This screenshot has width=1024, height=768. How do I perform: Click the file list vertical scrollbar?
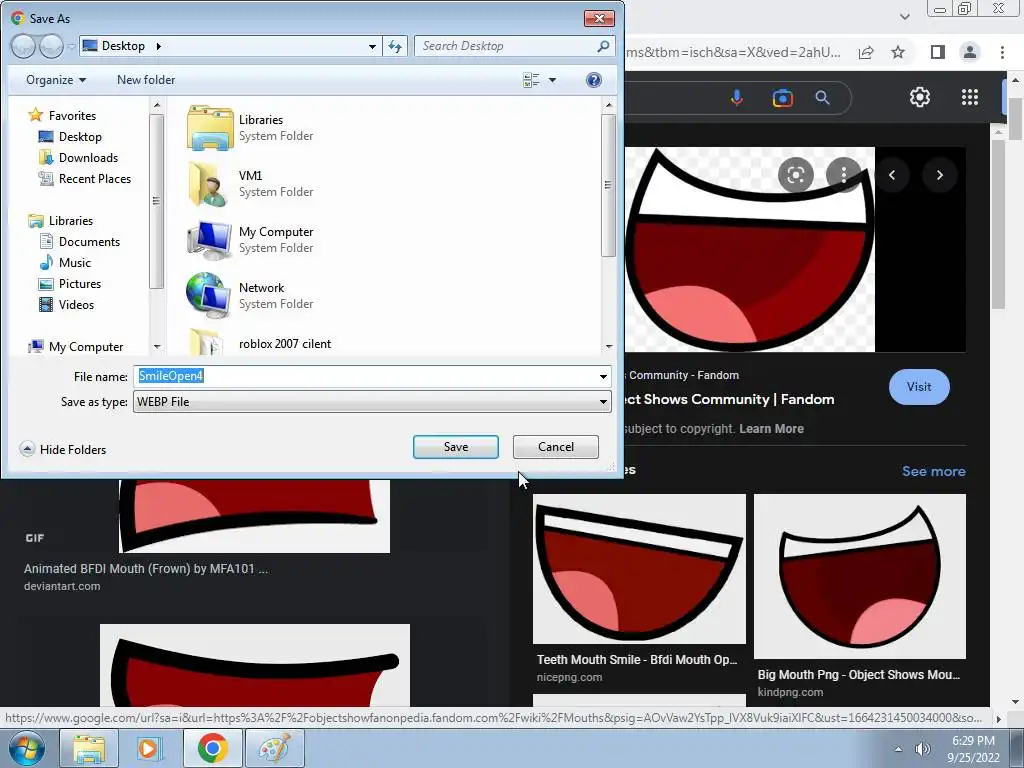(609, 185)
